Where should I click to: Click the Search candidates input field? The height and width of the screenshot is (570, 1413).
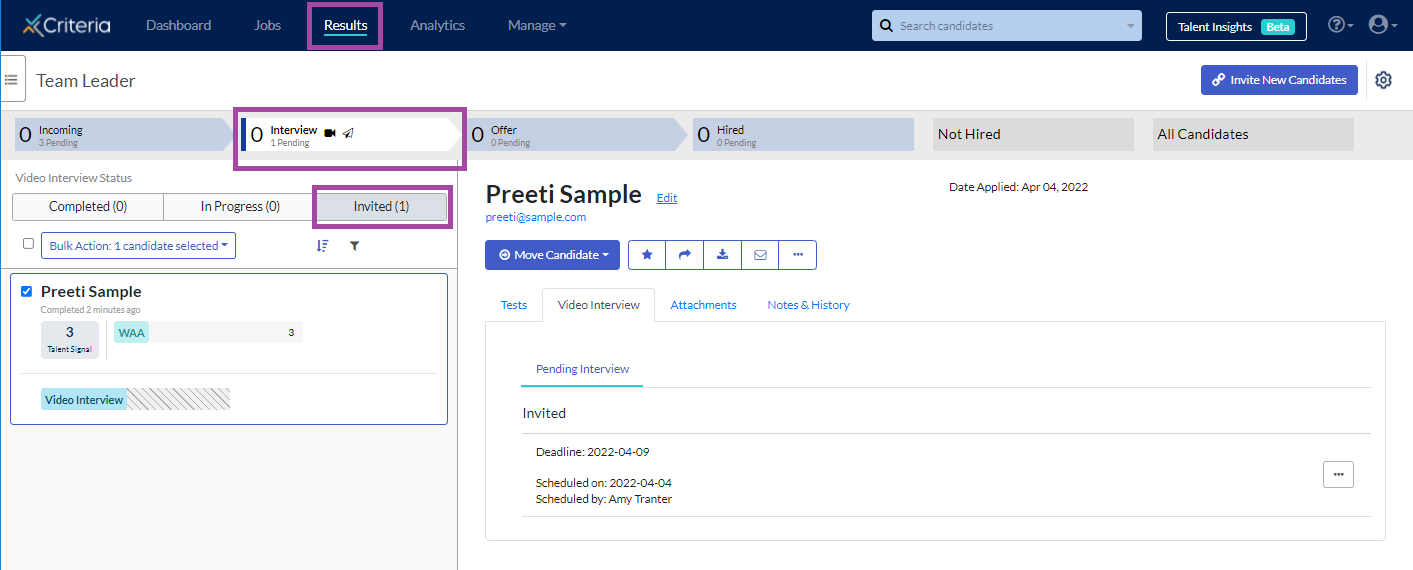point(1007,26)
